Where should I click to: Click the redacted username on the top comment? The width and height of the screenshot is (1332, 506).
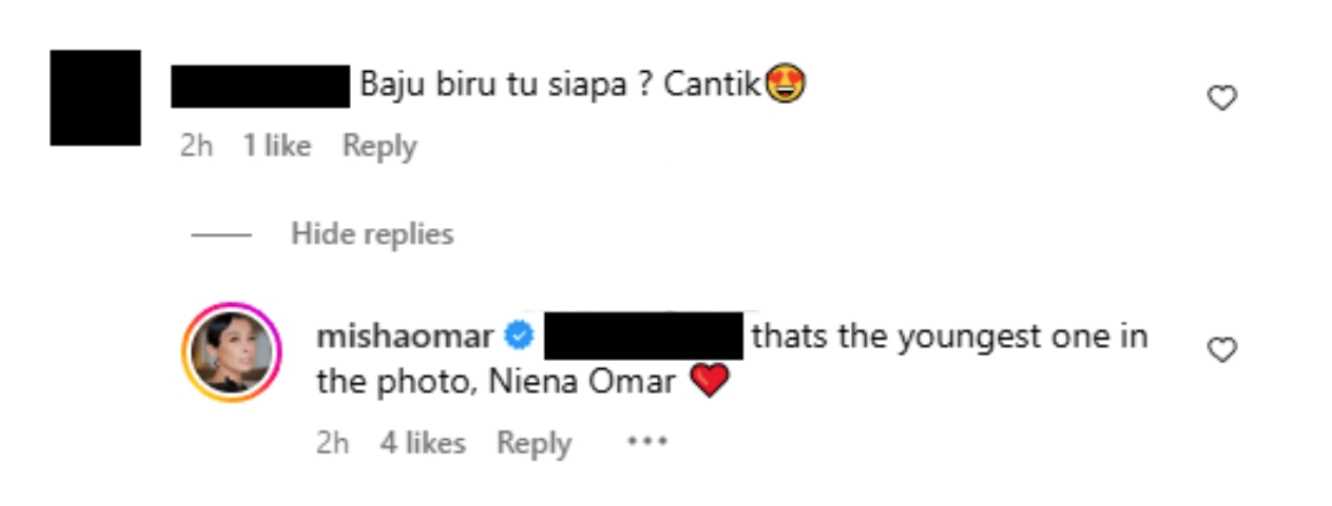point(260,86)
